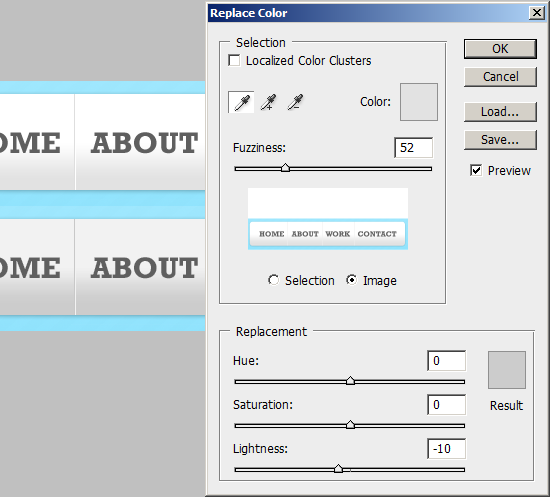Open the Result color swatch
This screenshot has width=550, height=497.
[x=507, y=370]
